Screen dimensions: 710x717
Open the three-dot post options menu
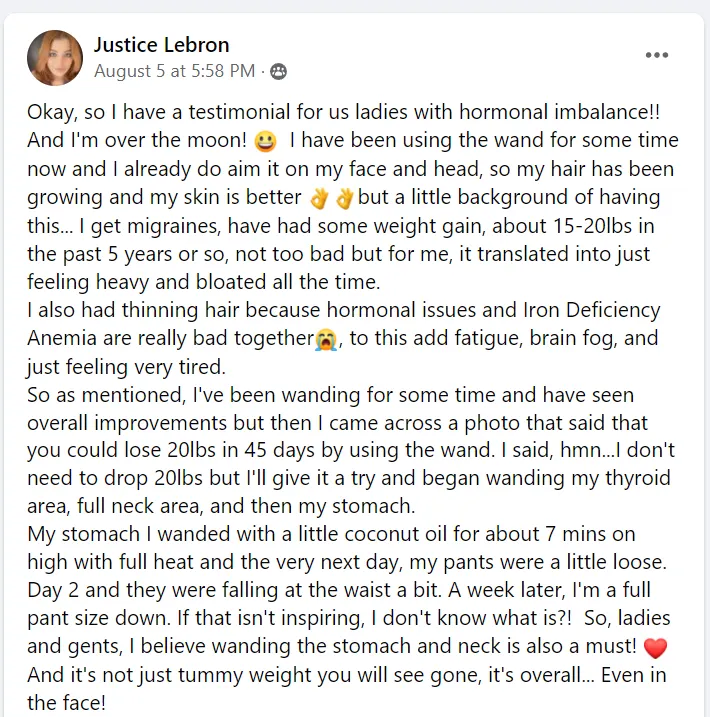click(x=656, y=56)
